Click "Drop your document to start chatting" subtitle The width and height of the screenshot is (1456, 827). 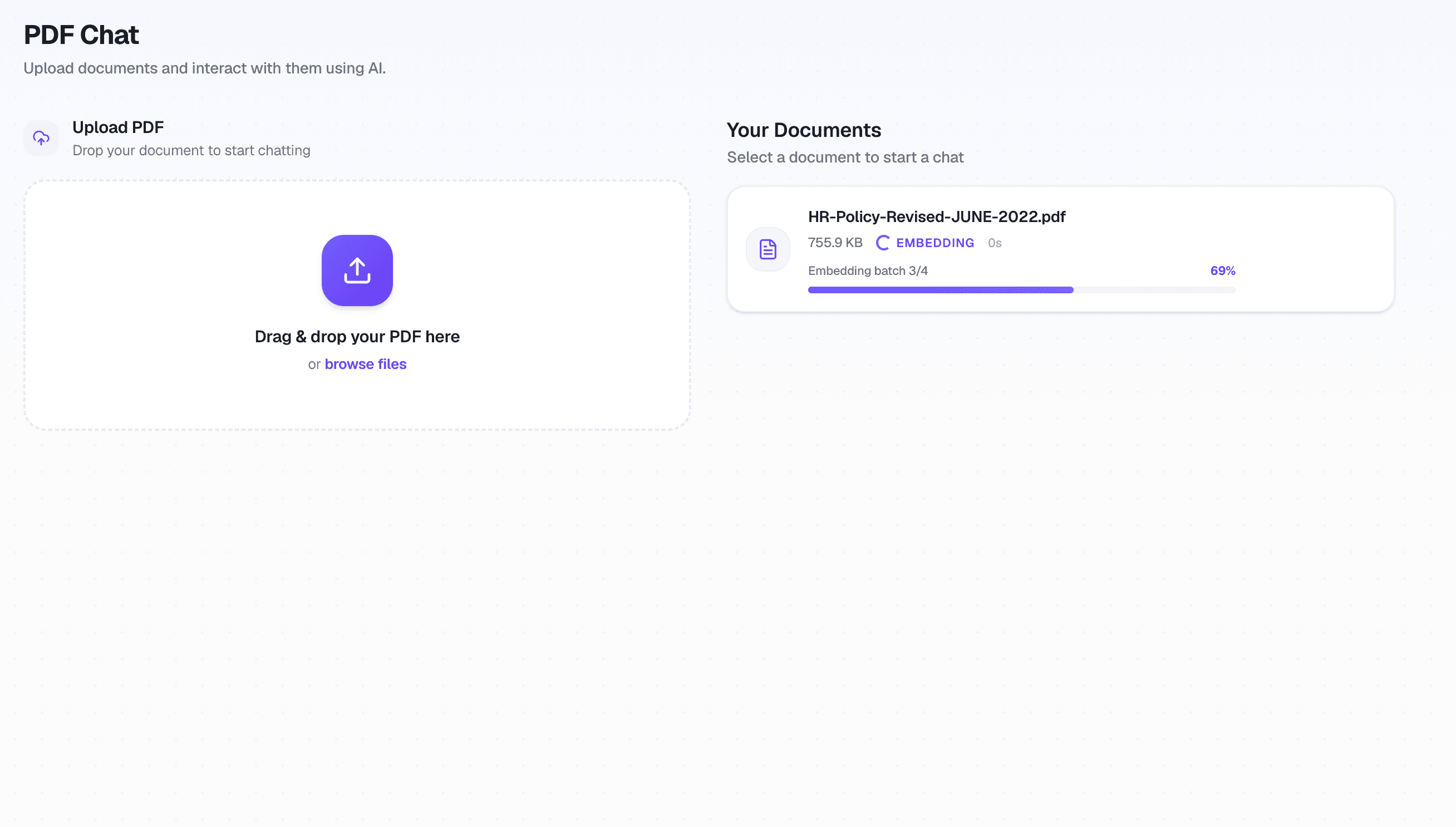(191, 150)
